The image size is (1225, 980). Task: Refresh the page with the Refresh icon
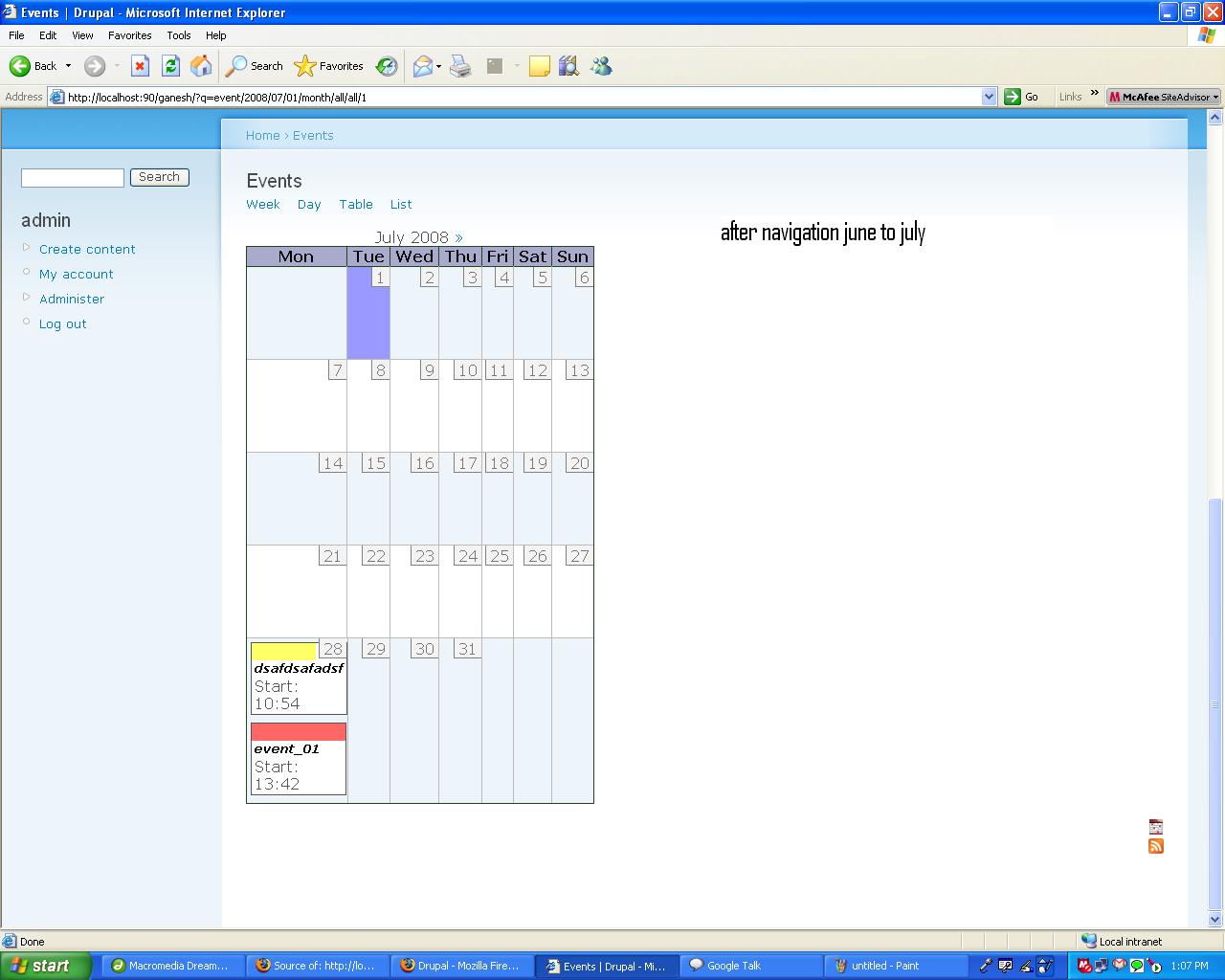[170, 66]
